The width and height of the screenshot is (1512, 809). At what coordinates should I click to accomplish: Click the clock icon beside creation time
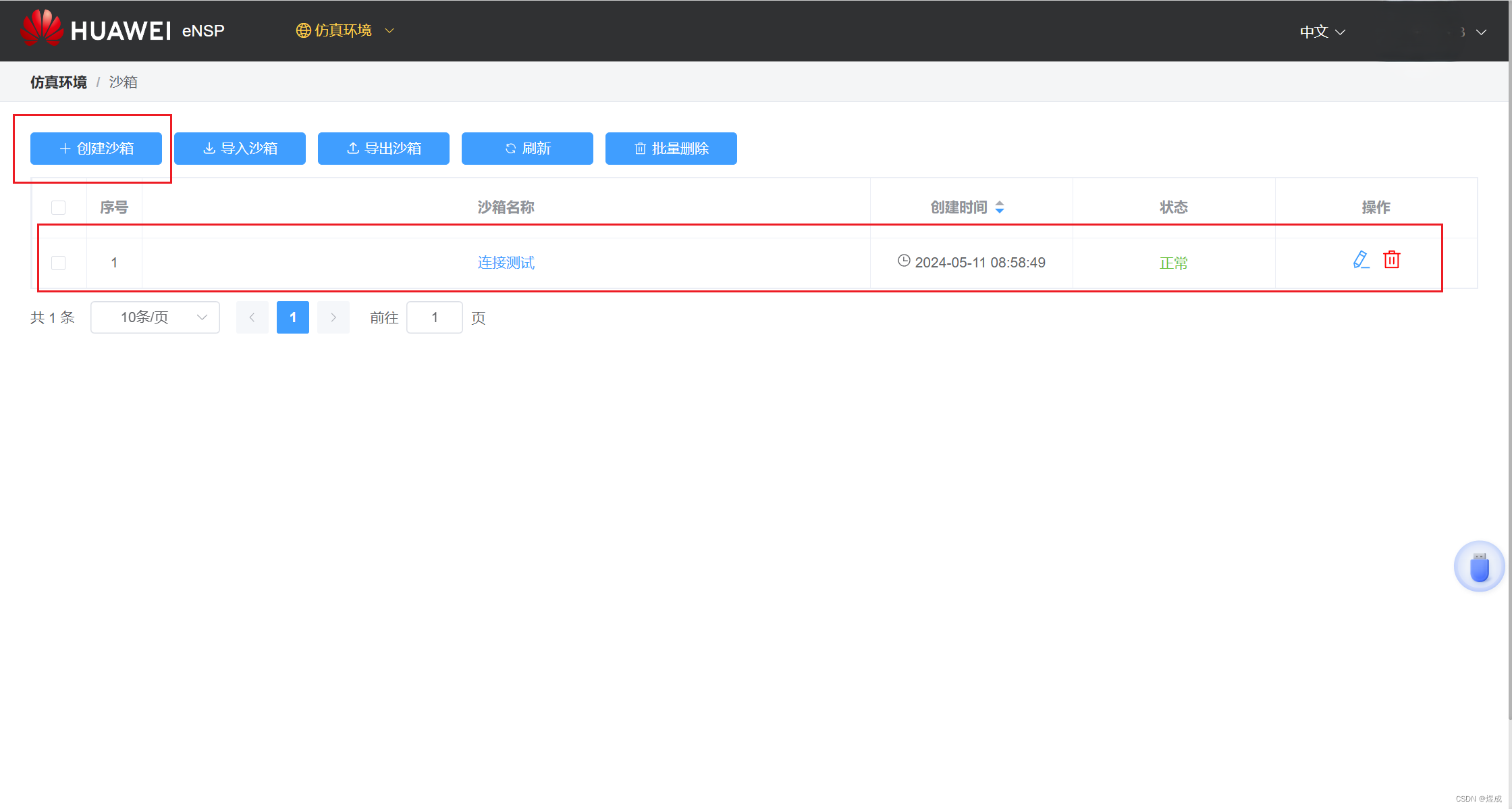pyautogui.click(x=904, y=261)
